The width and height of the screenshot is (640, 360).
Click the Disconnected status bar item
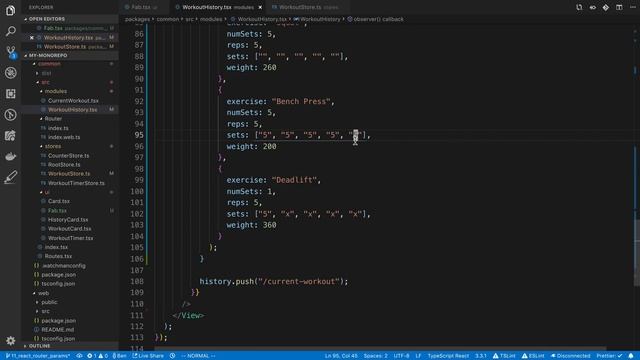pos(570,356)
